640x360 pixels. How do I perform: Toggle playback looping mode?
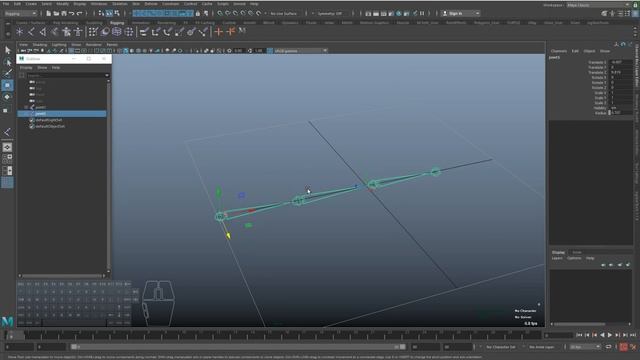pyautogui.click(x=608, y=347)
